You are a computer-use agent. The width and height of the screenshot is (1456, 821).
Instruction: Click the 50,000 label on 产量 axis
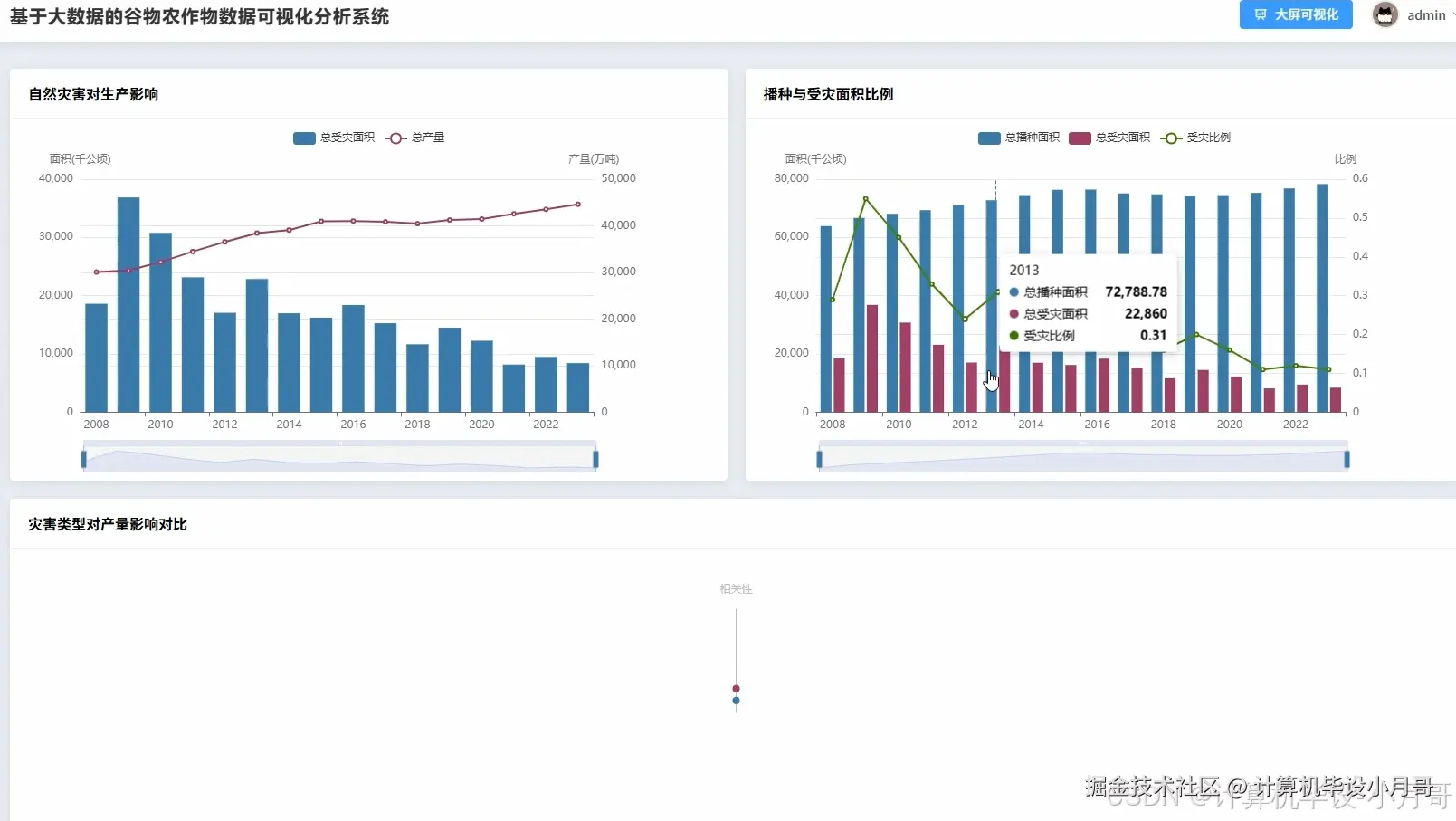point(618,178)
